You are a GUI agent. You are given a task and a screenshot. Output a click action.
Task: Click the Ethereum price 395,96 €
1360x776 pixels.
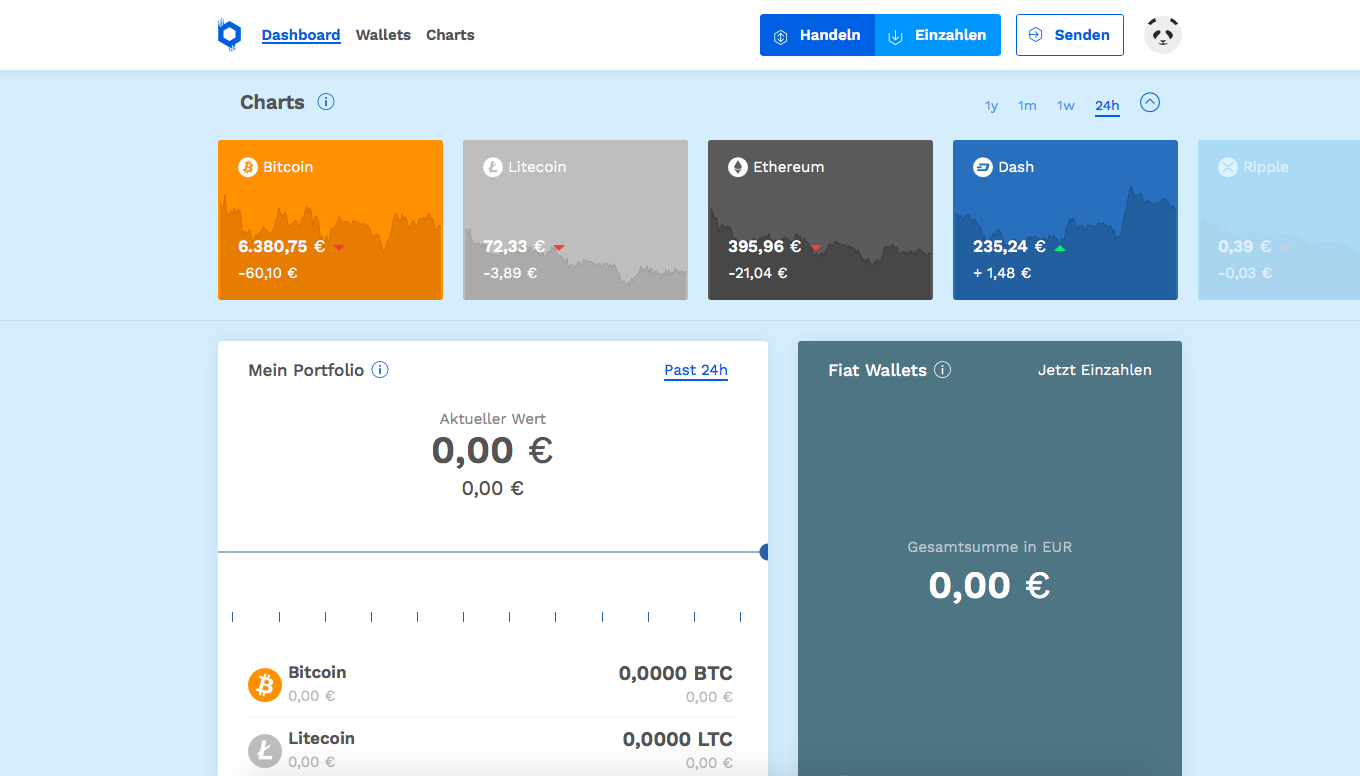(x=765, y=246)
